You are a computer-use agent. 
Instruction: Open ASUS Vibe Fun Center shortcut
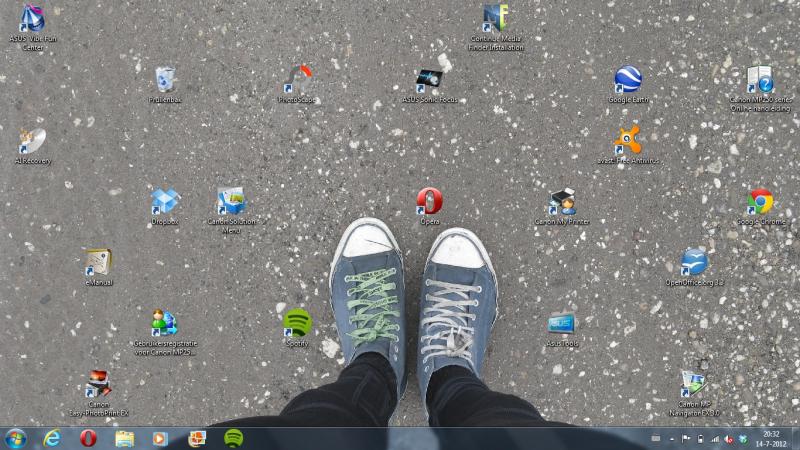[x=33, y=27]
